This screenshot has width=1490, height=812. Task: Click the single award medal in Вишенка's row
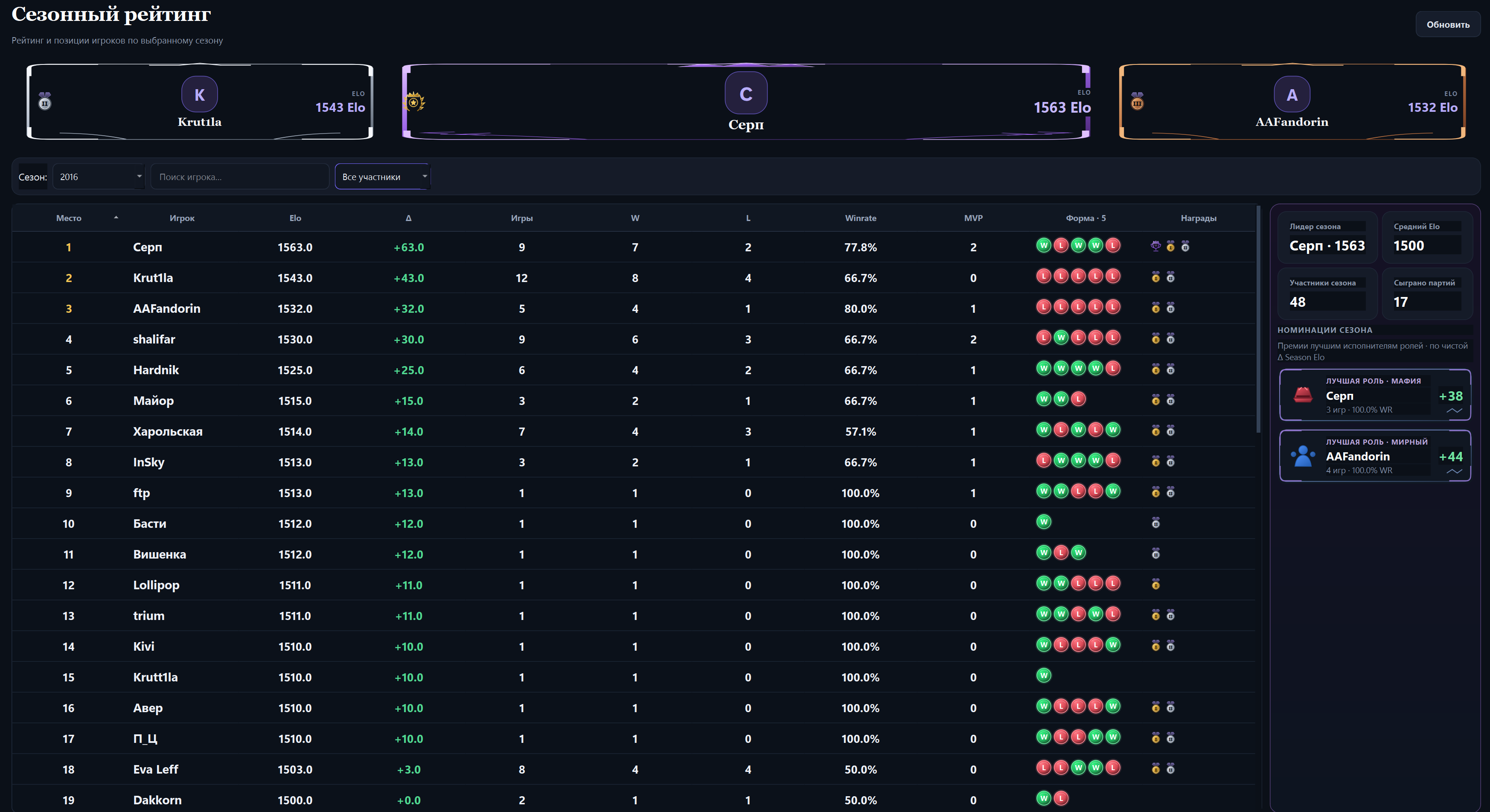pos(1155,553)
